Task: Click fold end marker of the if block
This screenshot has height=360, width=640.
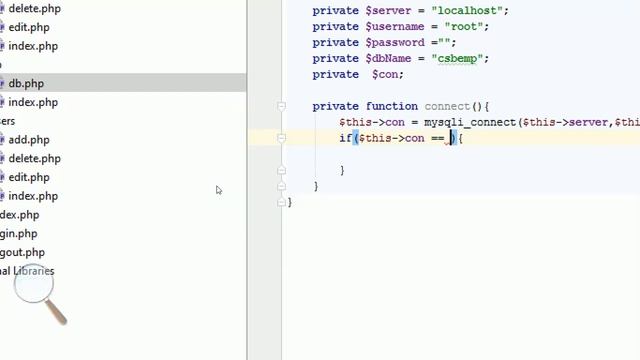Action: (281, 170)
